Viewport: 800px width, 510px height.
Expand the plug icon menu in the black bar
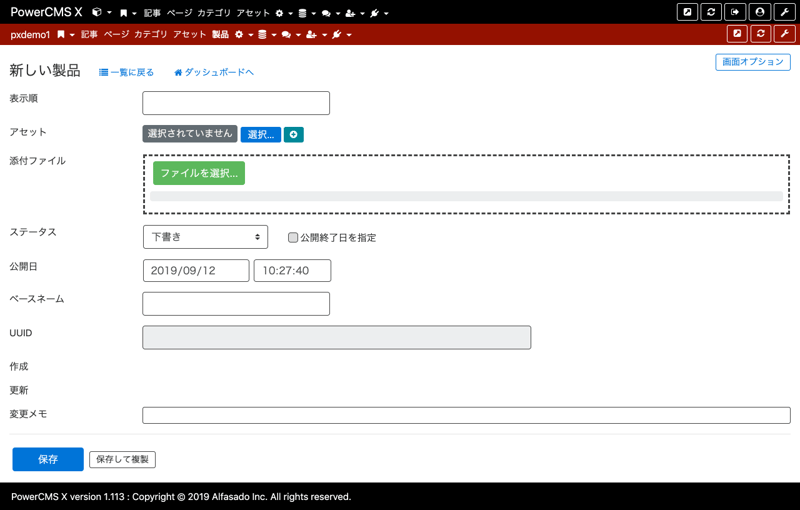pos(378,13)
